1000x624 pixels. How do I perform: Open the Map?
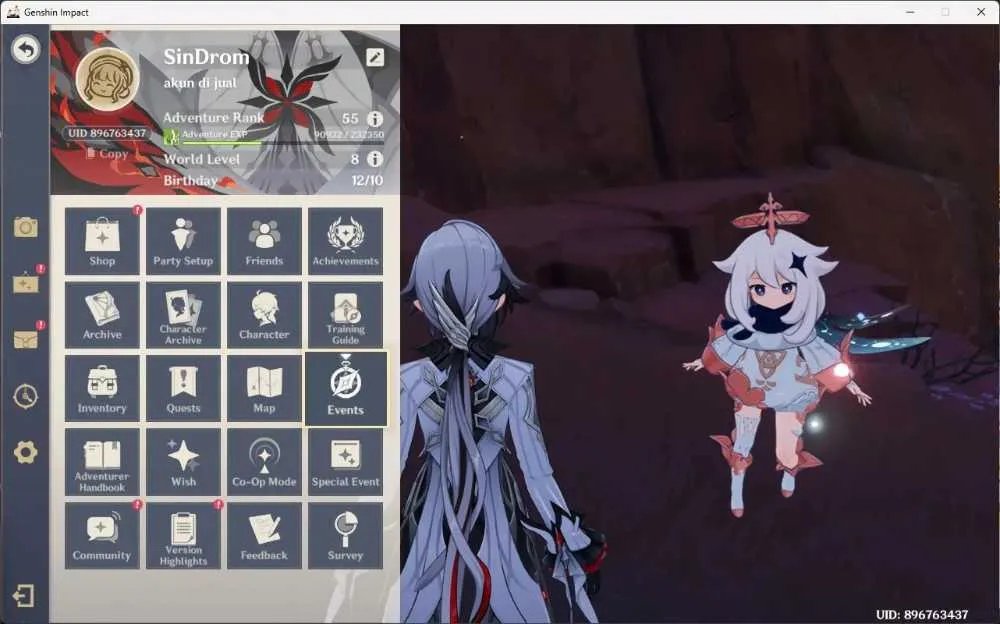click(264, 389)
